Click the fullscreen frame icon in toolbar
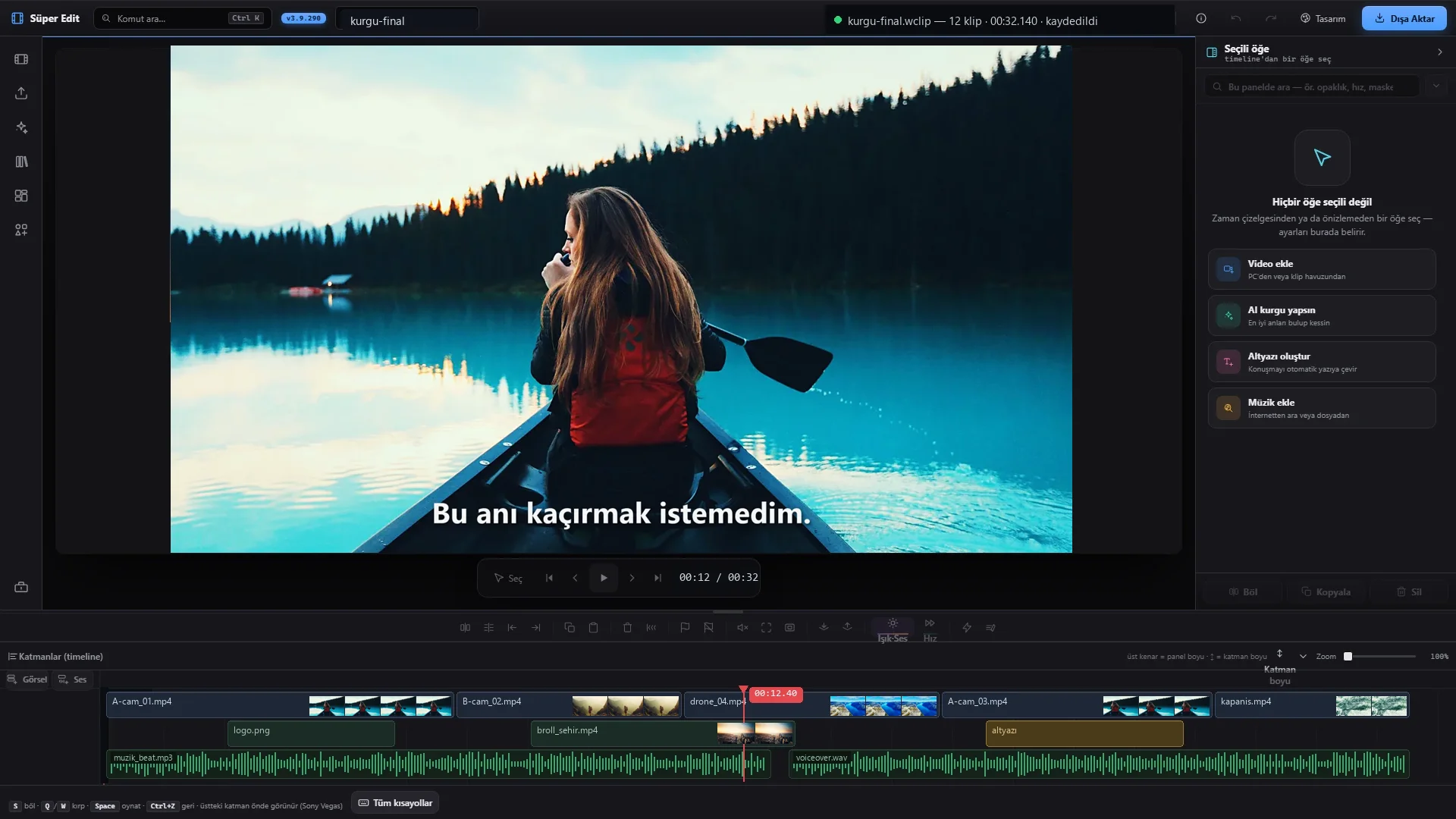 coord(766,628)
